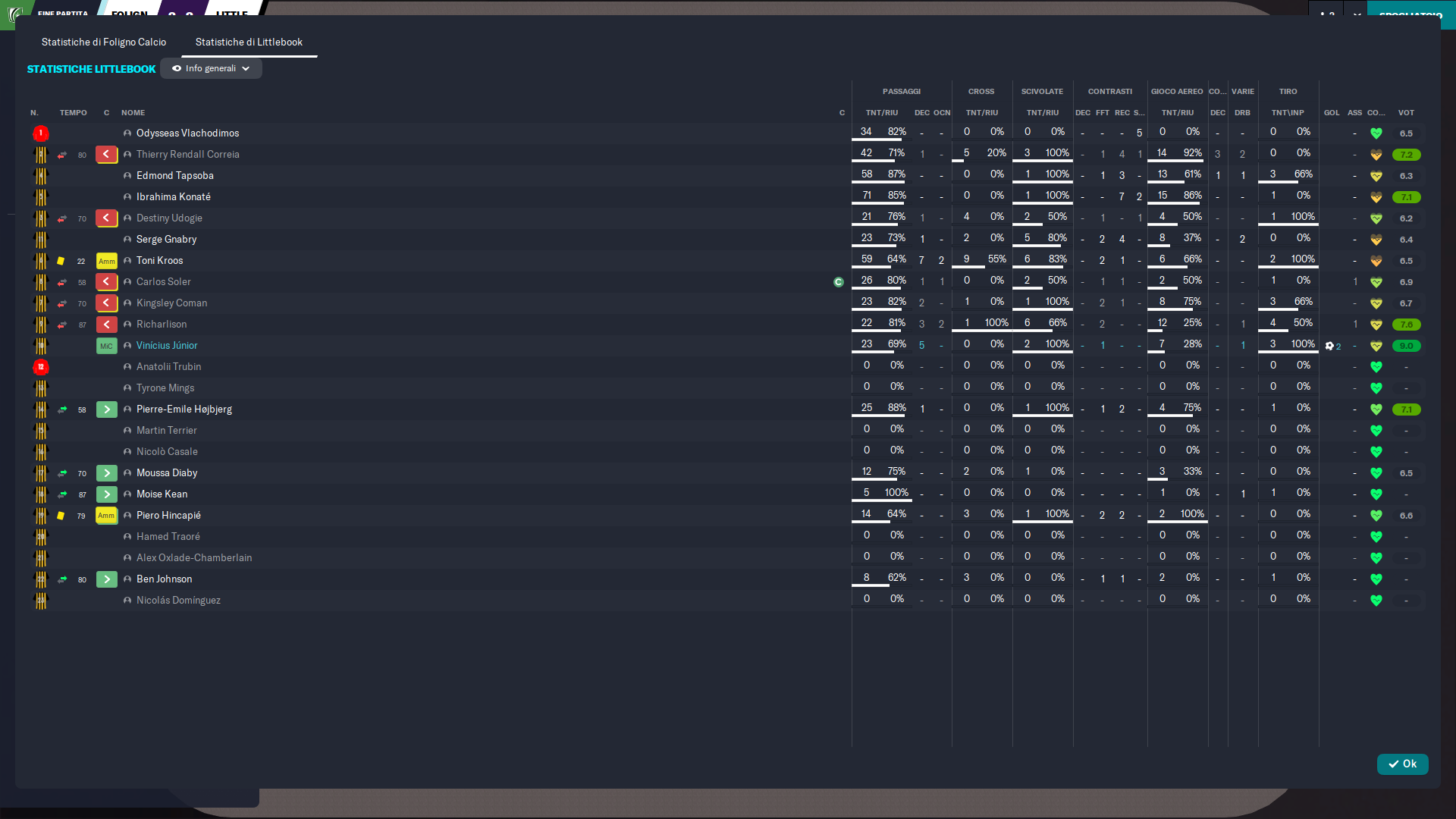Click MiC badge next to Vinícius Júnior

tap(106, 346)
